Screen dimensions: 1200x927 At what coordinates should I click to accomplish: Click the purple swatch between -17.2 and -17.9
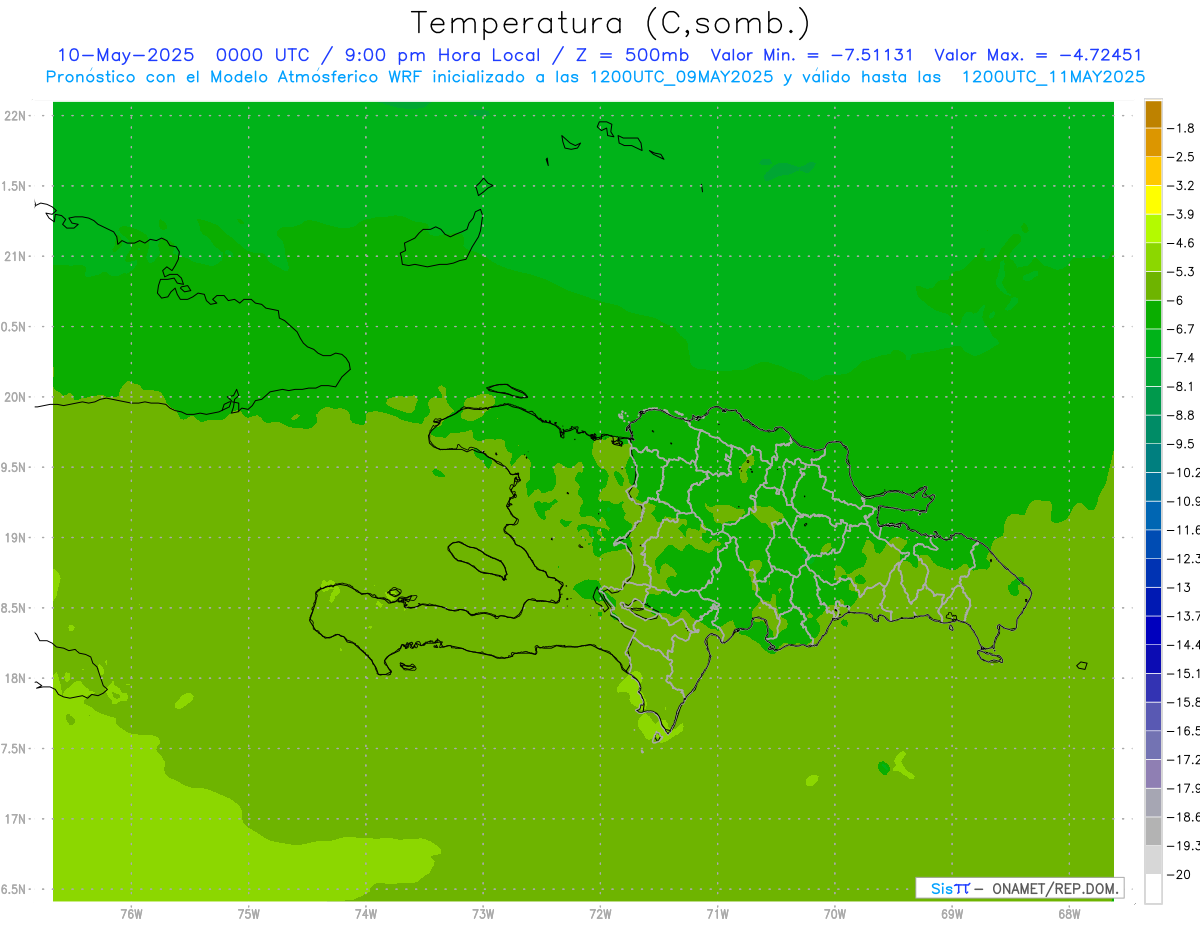(1153, 774)
